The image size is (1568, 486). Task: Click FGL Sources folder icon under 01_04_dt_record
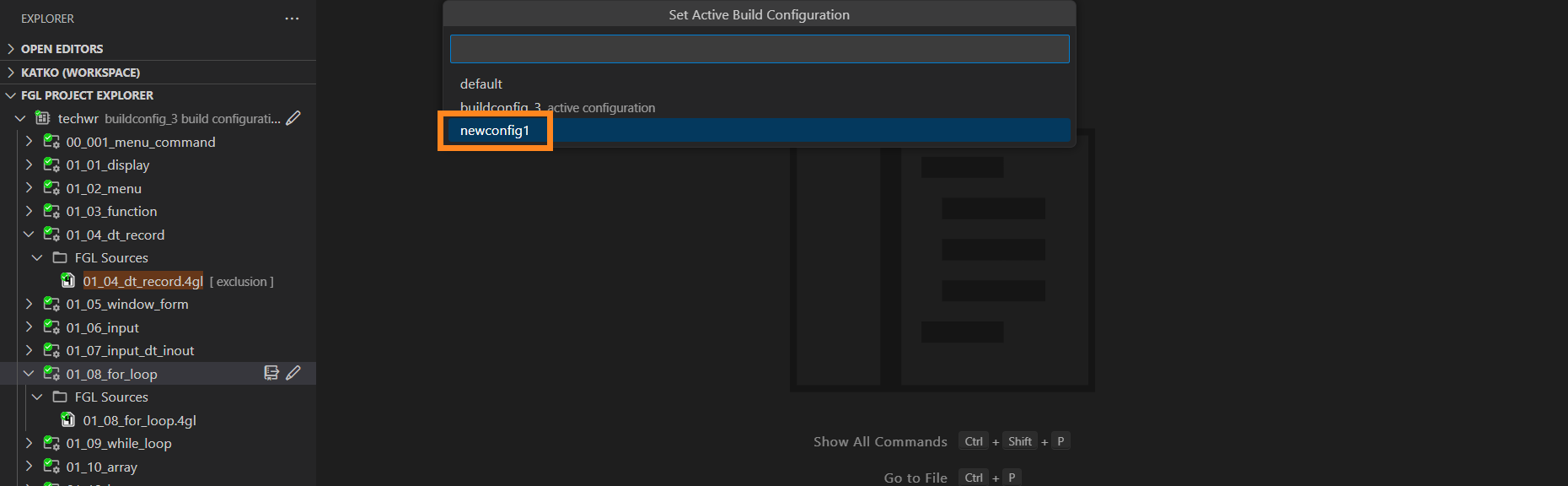coord(60,257)
